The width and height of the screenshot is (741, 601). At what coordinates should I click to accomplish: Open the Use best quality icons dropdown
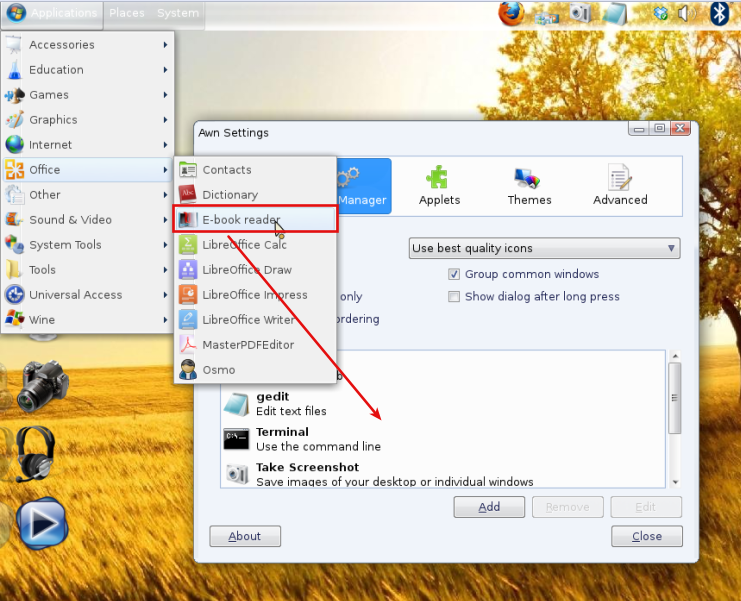pos(544,248)
